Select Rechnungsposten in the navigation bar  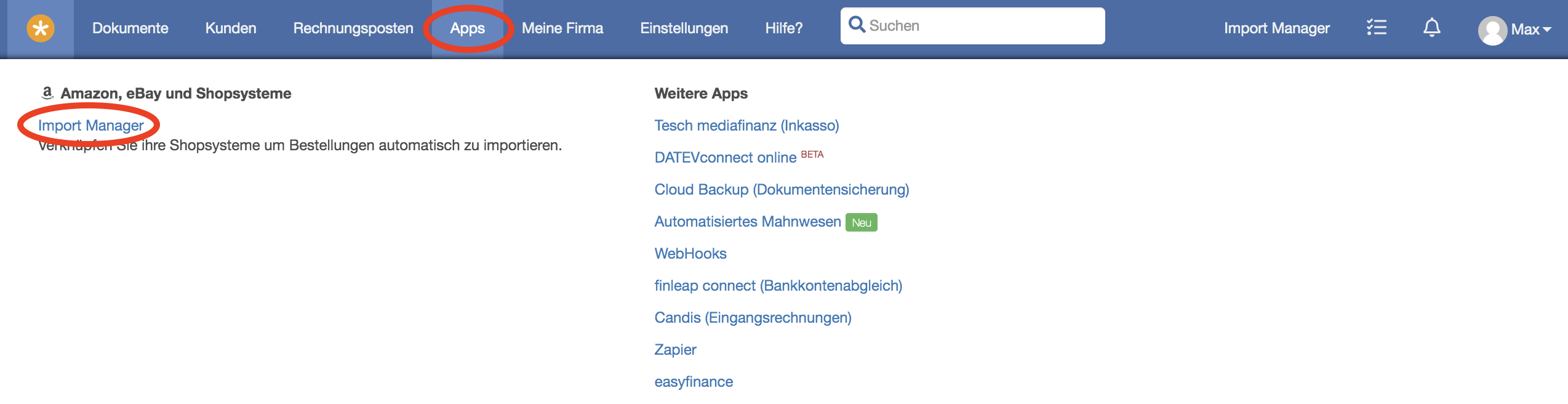(x=353, y=28)
